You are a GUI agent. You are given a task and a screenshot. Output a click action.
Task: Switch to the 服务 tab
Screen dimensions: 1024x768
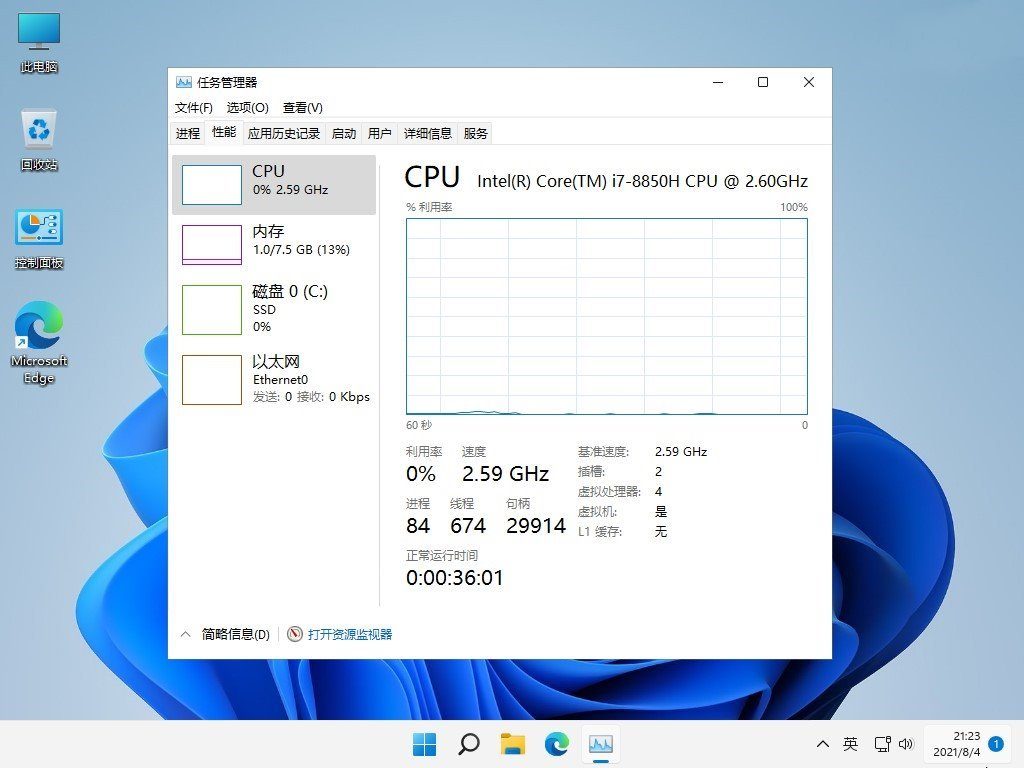[x=474, y=132]
